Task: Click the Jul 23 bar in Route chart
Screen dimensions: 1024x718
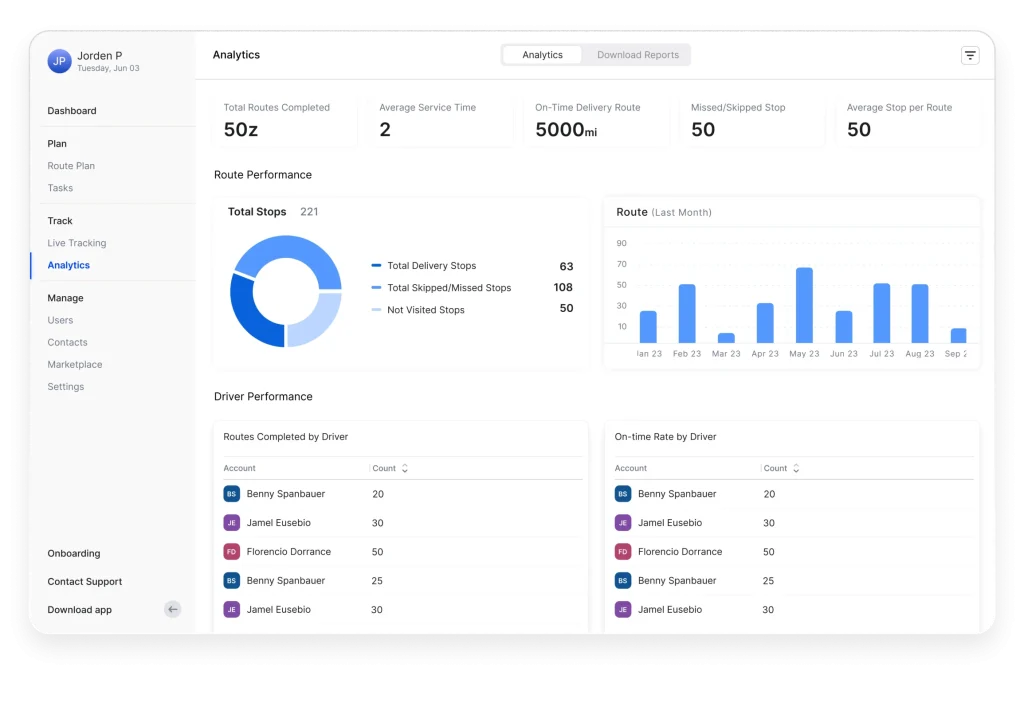Action: click(x=882, y=313)
